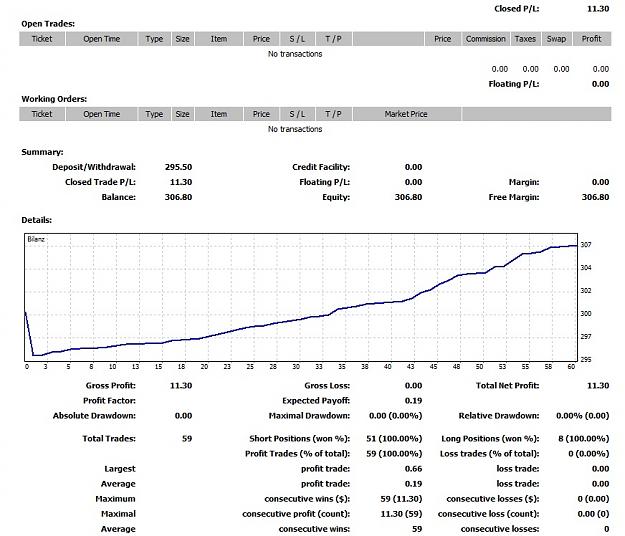
Task: Click the Open Time header in Open Trades table
Action: (x=102, y=39)
